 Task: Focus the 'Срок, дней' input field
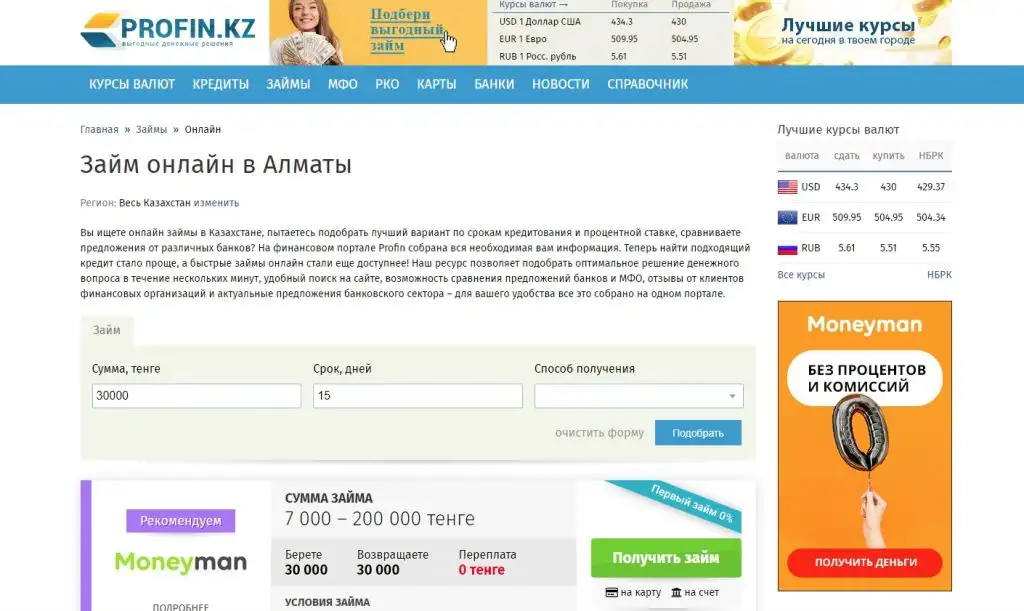click(x=418, y=396)
